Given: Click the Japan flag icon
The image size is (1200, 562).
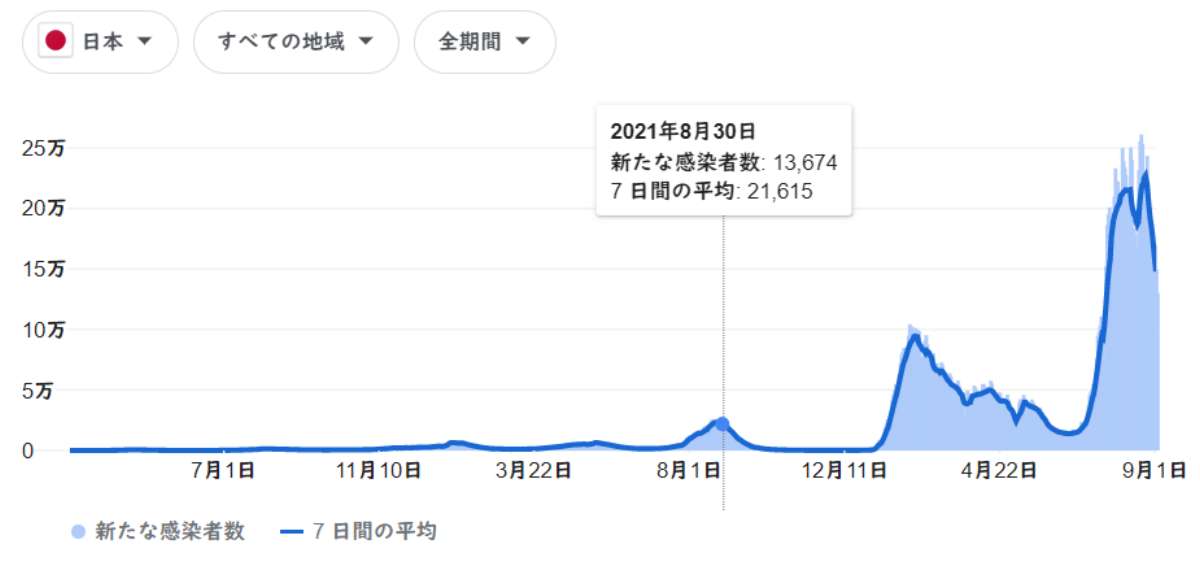Looking at the screenshot, I should tap(56, 42).
